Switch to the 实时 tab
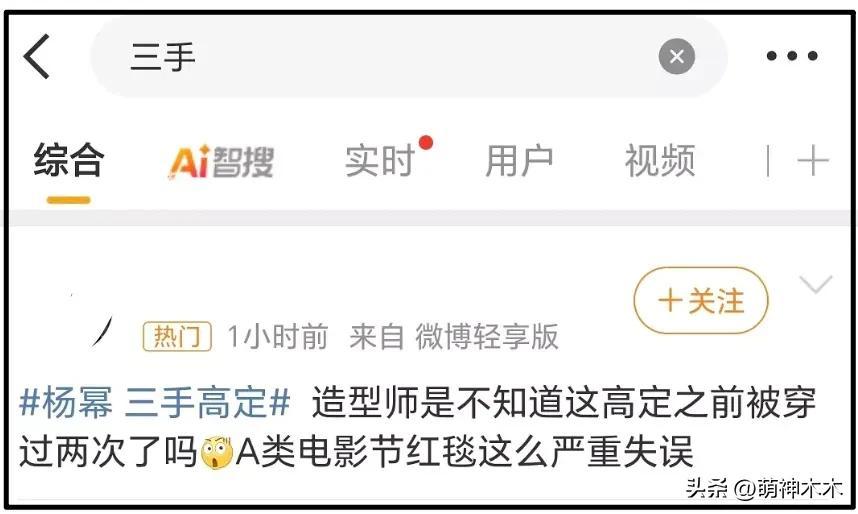Screen dimensions: 858x514 [x=380, y=161]
